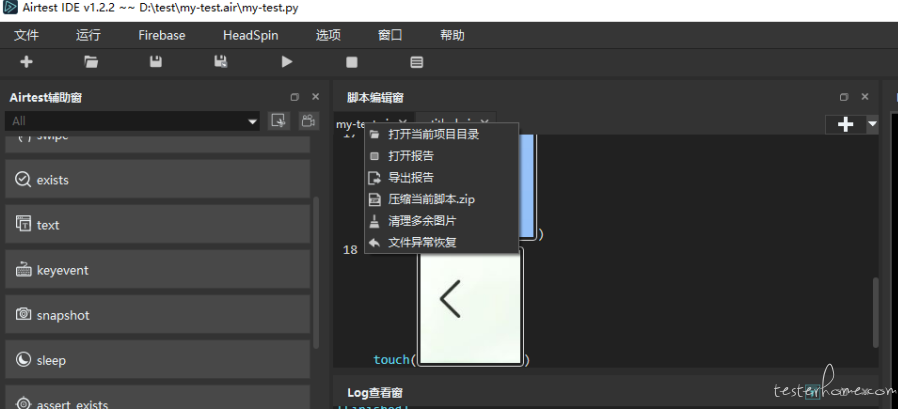Image resolution: width=898 pixels, height=409 pixels.
Task: Choose 文件异常恢复 from context menu
Action: [442, 242]
